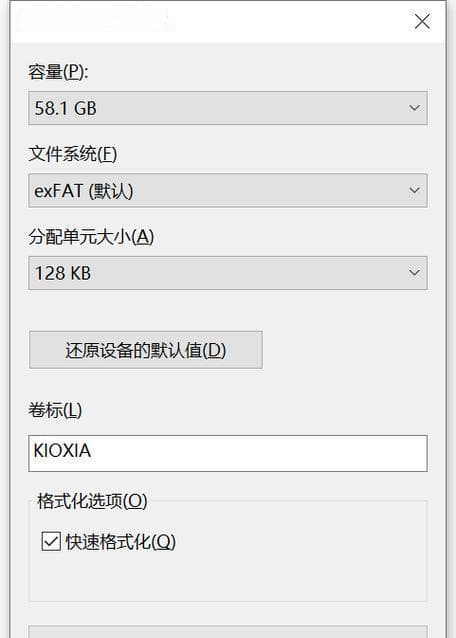
Task: Click the chevron arrow on the 58.1 GB box
Action: pyautogui.click(x=414, y=108)
